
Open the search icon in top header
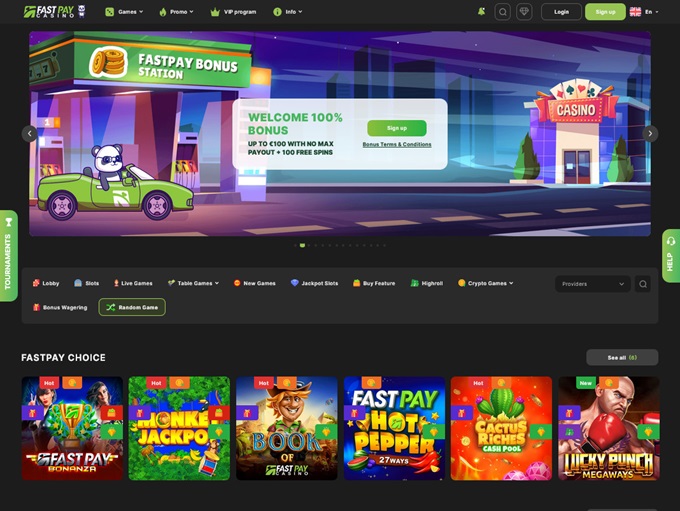[502, 12]
